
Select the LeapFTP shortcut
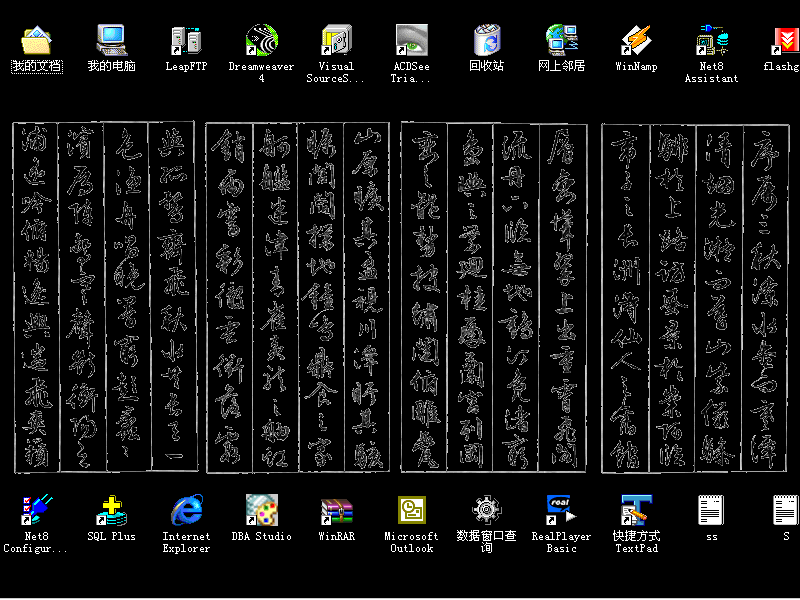tap(186, 41)
